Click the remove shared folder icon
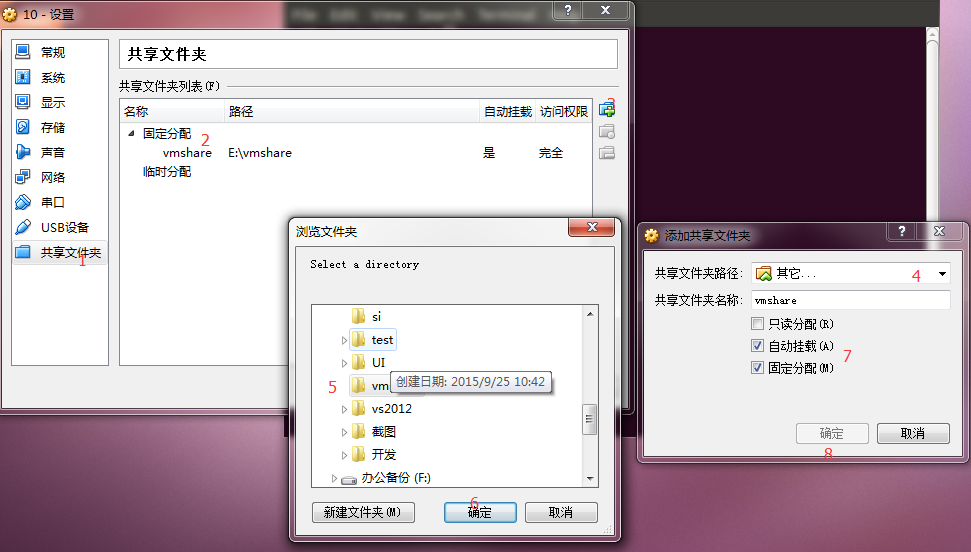971x552 pixels. (x=607, y=152)
